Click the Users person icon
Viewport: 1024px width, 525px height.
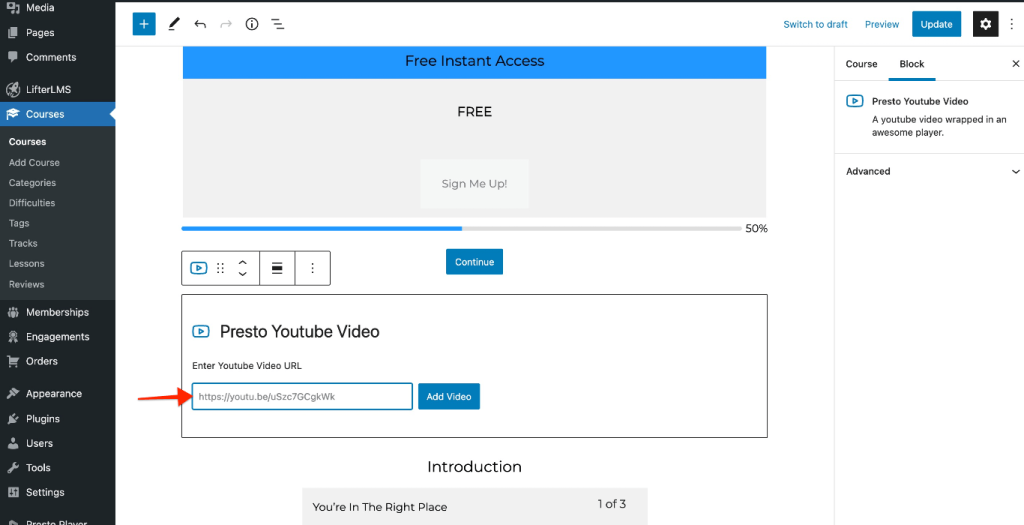(12, 443)
